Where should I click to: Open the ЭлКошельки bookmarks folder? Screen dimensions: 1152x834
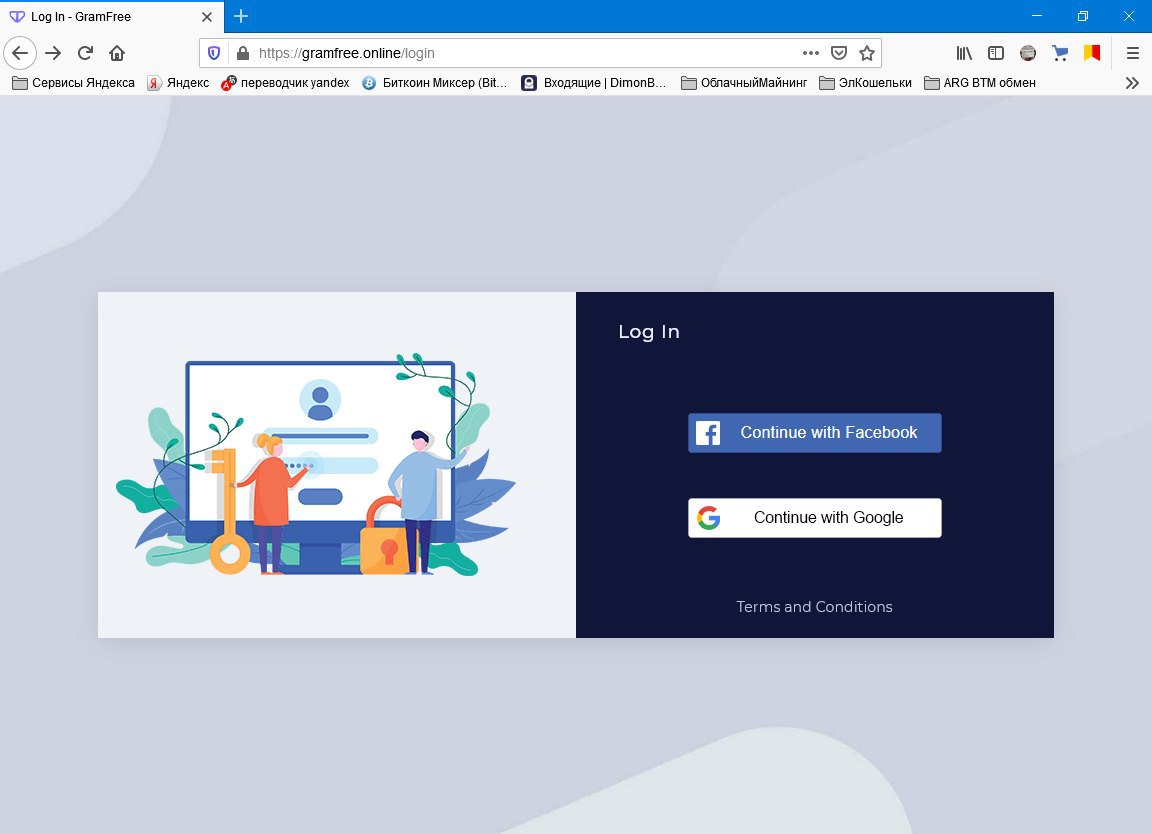(x=865, y=83)
